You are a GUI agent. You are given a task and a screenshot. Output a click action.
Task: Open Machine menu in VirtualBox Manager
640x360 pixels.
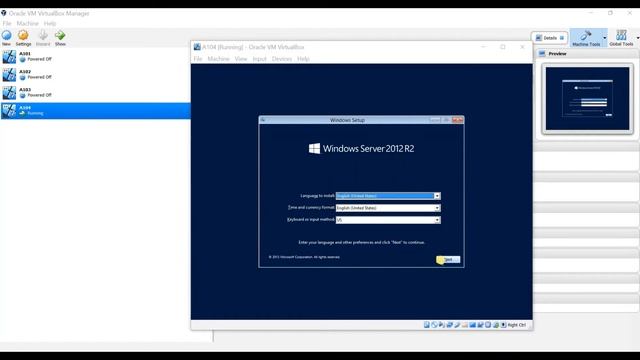coord(27,23)
